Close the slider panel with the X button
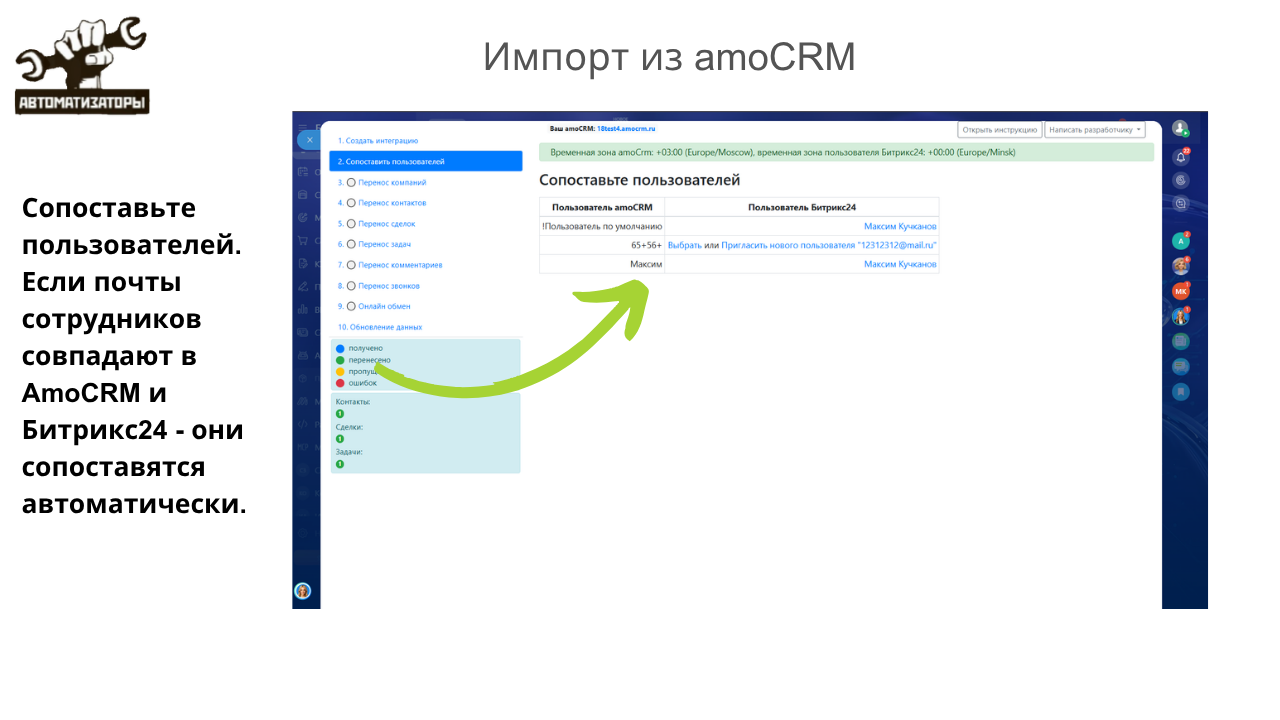 [310, 140]
